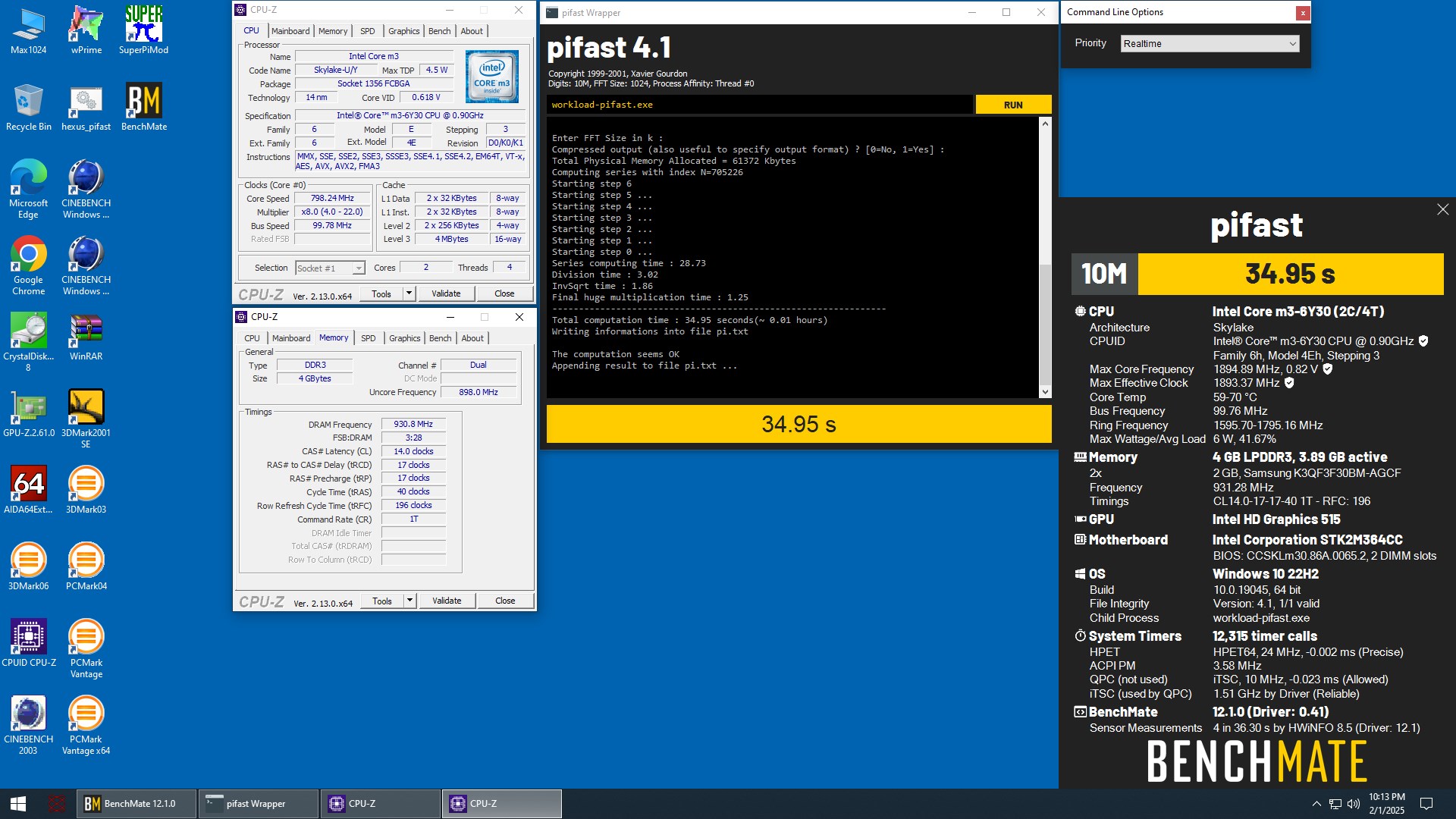Switch to BenchMate 12.1.0 in the taskbar

[136, 804]
